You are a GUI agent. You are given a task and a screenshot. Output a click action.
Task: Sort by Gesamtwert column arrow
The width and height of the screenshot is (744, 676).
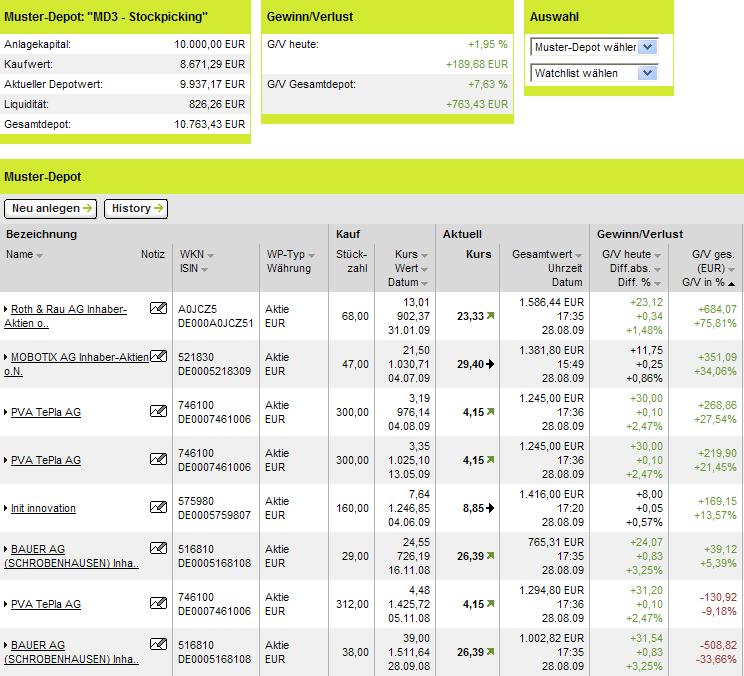(578, 256)
